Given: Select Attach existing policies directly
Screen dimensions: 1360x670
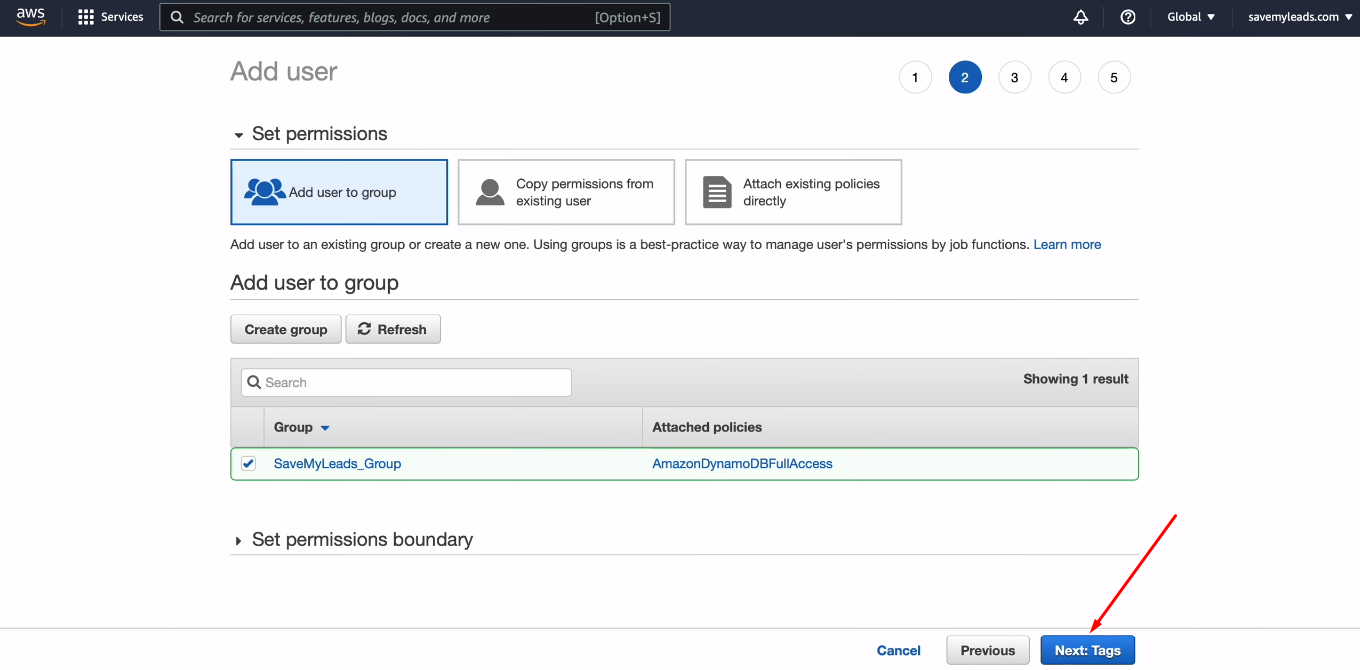Looking at the screenshot, I should point(793,192).
